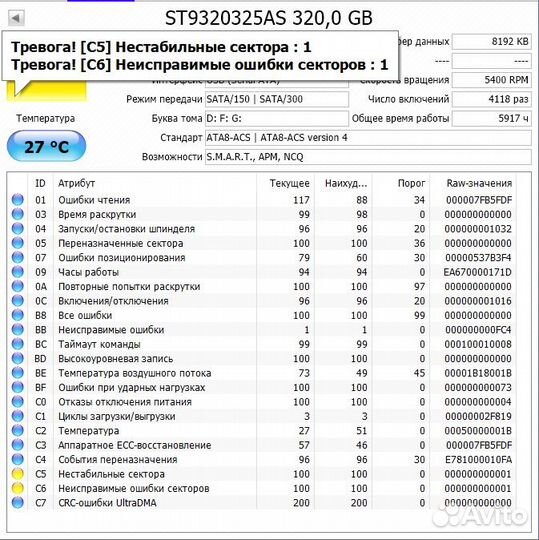The width and height of the screenshot is (539, 540).
Task: Click the Общее время работы value 5917 ч
Action: coord(491,118)
